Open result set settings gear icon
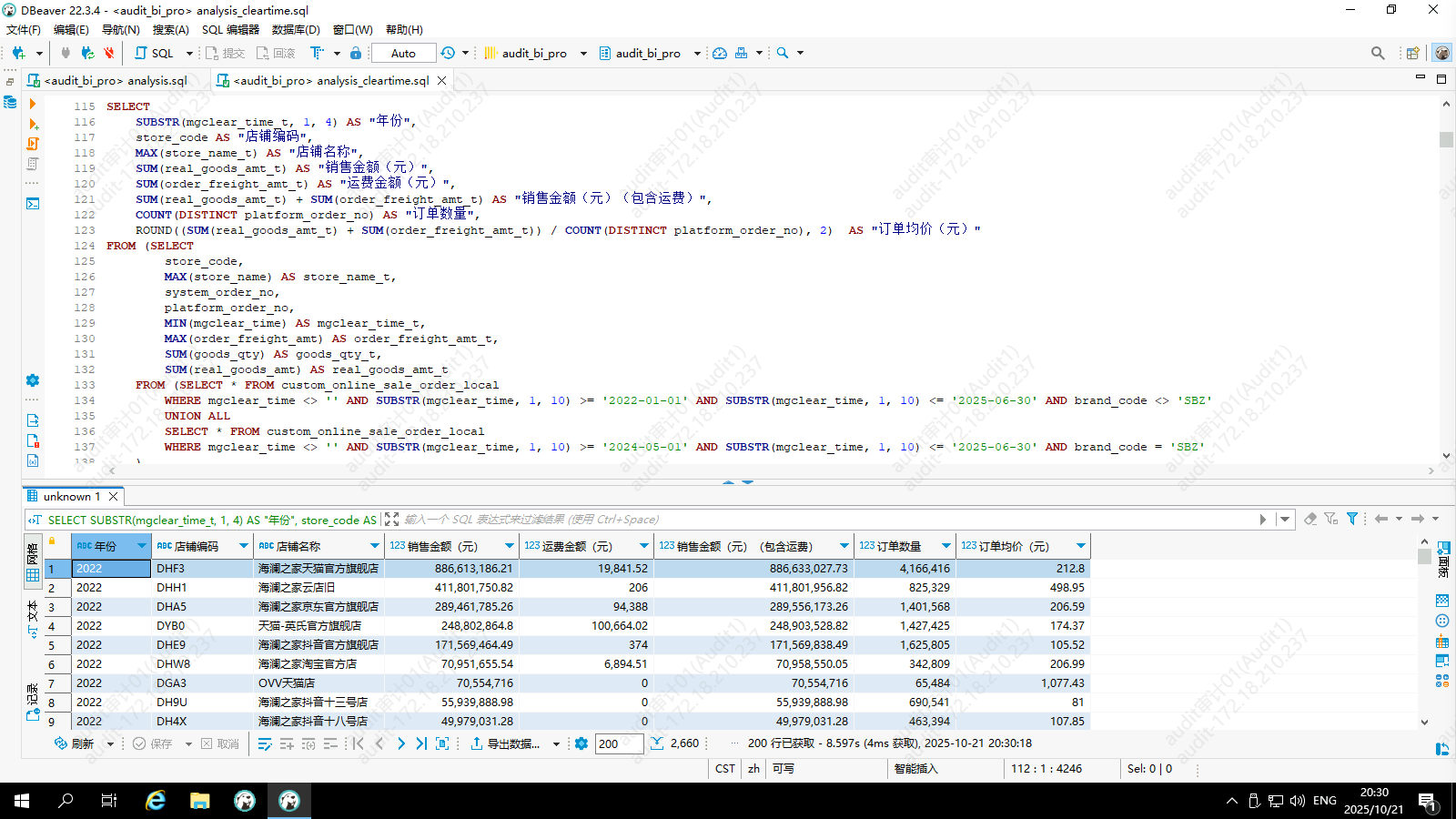1456x819 pixels. pyautogui.click(x=581, y=743)
